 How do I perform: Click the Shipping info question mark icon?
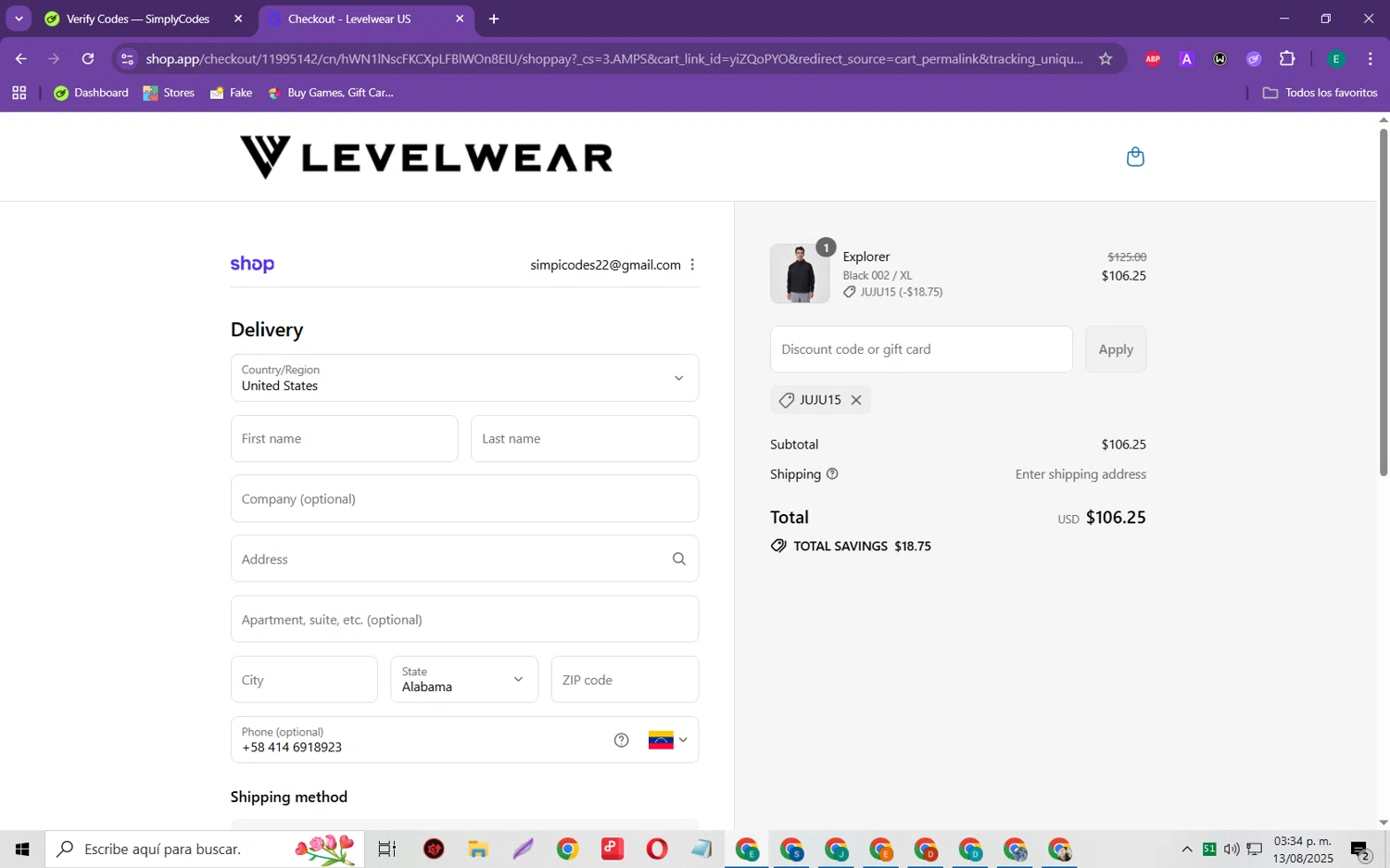pyautogui.click(x=832, y=473)
